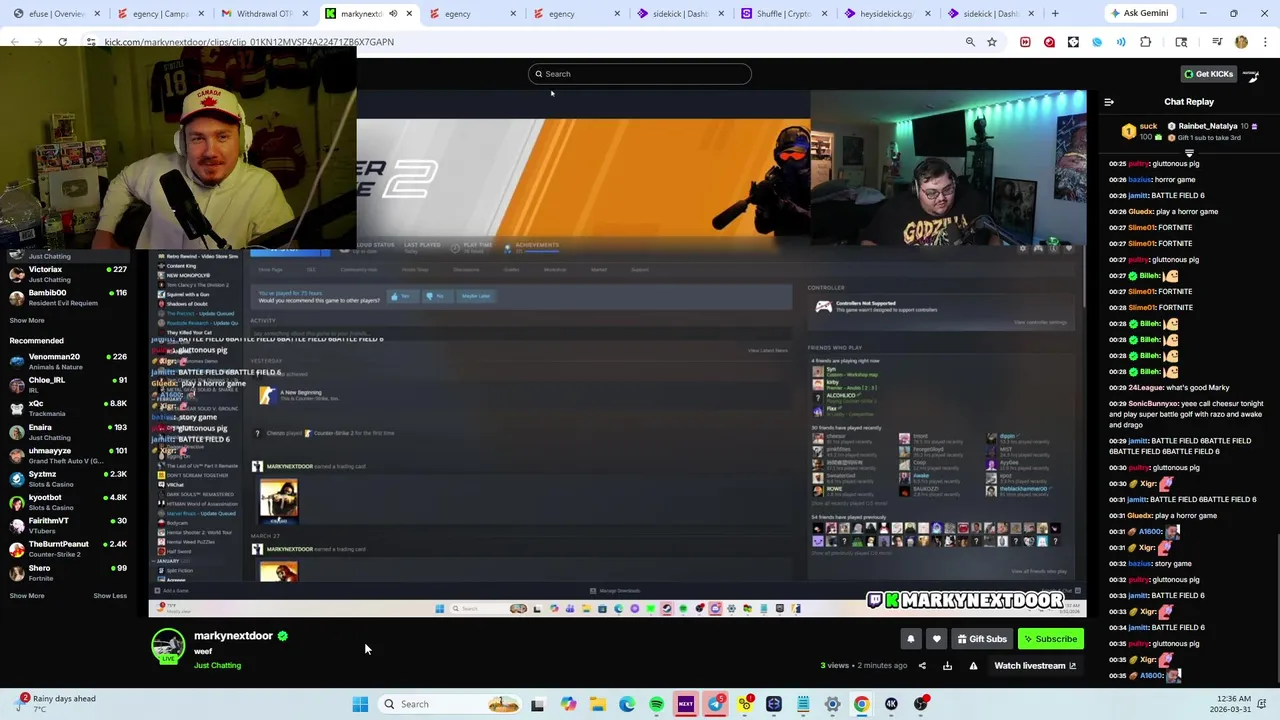Open markynextdoor channel avatar

pyautogui.click(x=168, y=646)
